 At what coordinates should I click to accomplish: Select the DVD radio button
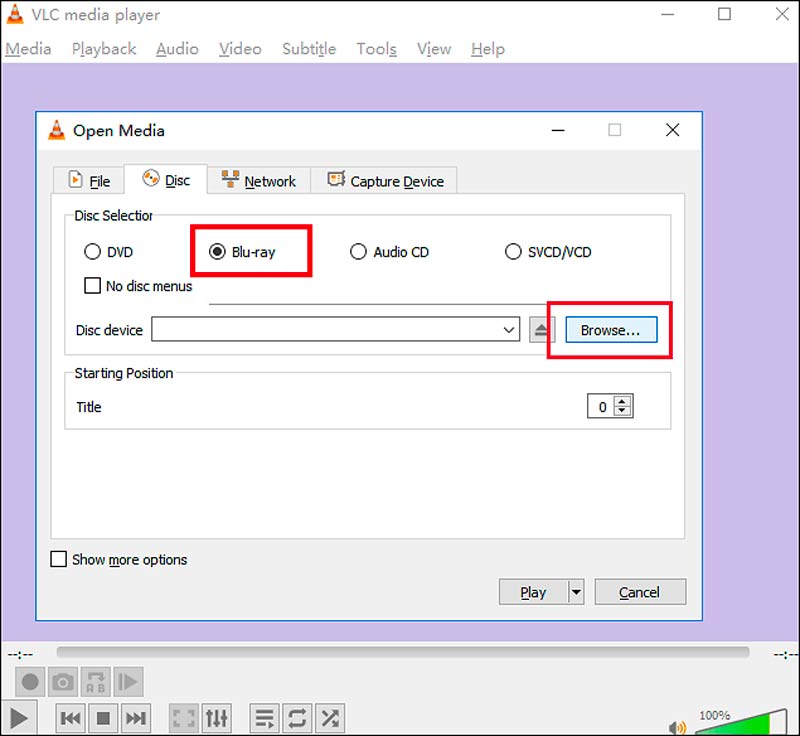93,252
